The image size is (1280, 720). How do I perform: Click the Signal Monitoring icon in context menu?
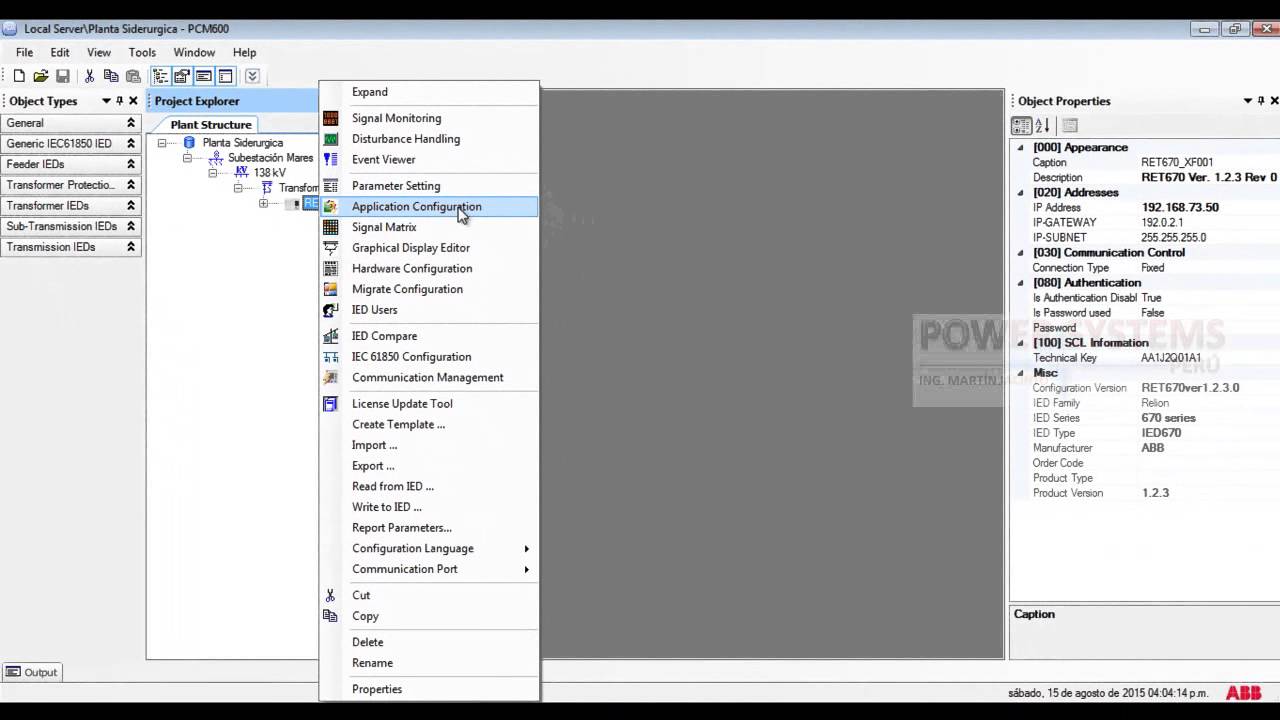point(331,118)
